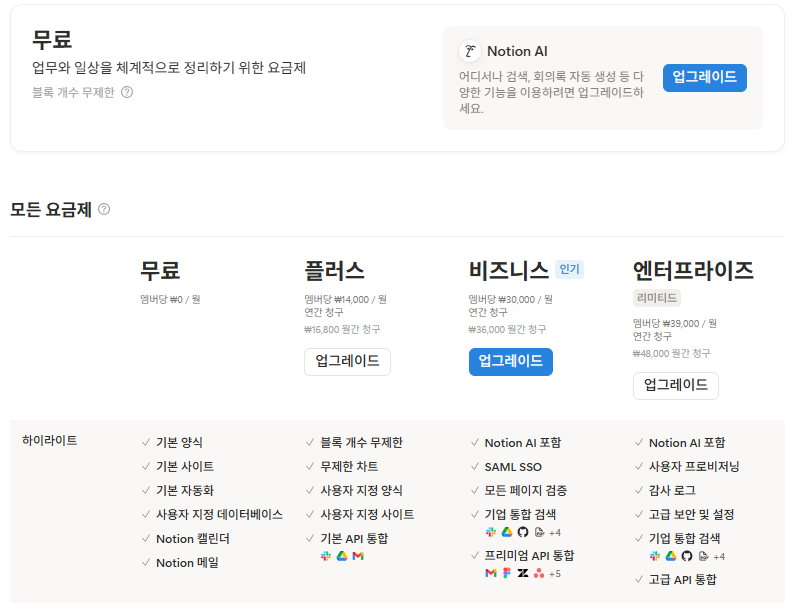Click the Notion AI logo icon
Image resolution: width=794 pixels, height=611 pixels.
(x=469, y=51)
